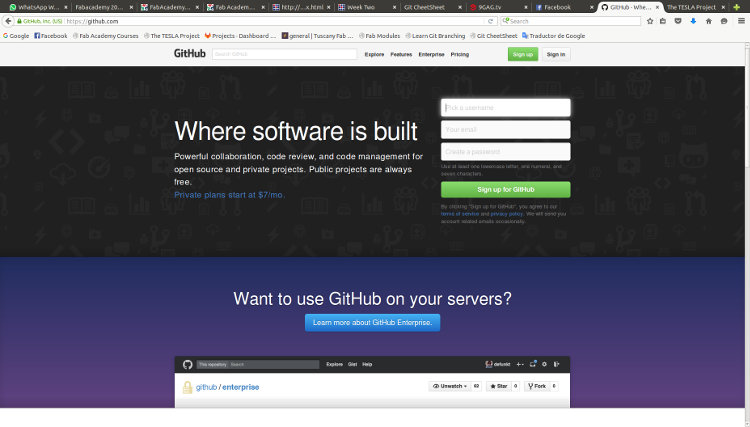Open Enterprise in GitHub navigation
This screenshot has width=750, height=427.
(431, 55)
